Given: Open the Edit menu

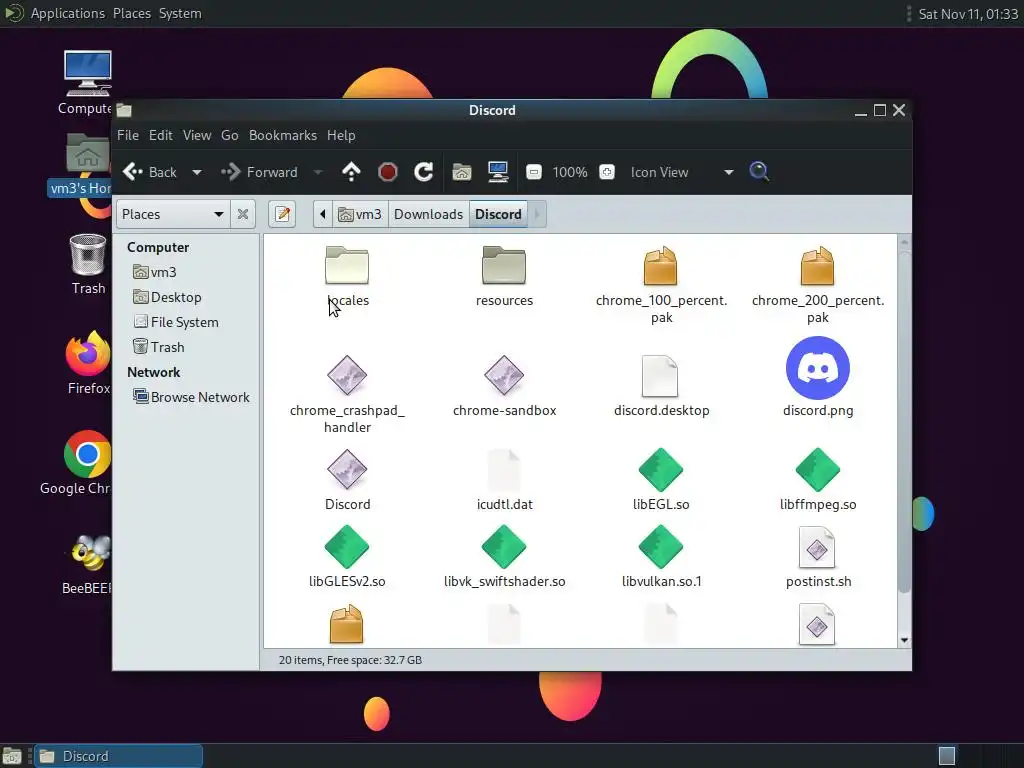Looking at the screenshot, I should [161, 135].
